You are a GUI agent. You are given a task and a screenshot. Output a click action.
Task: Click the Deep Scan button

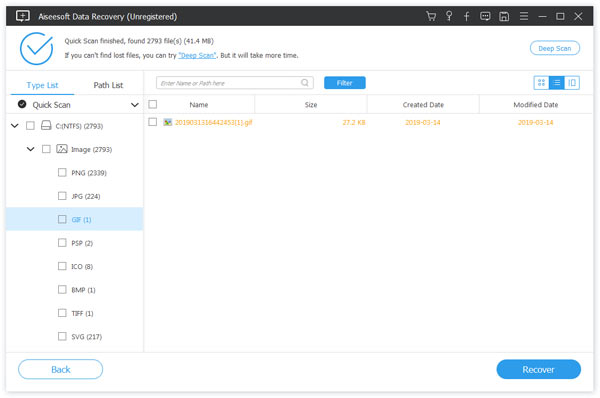(x=555, y=48)
